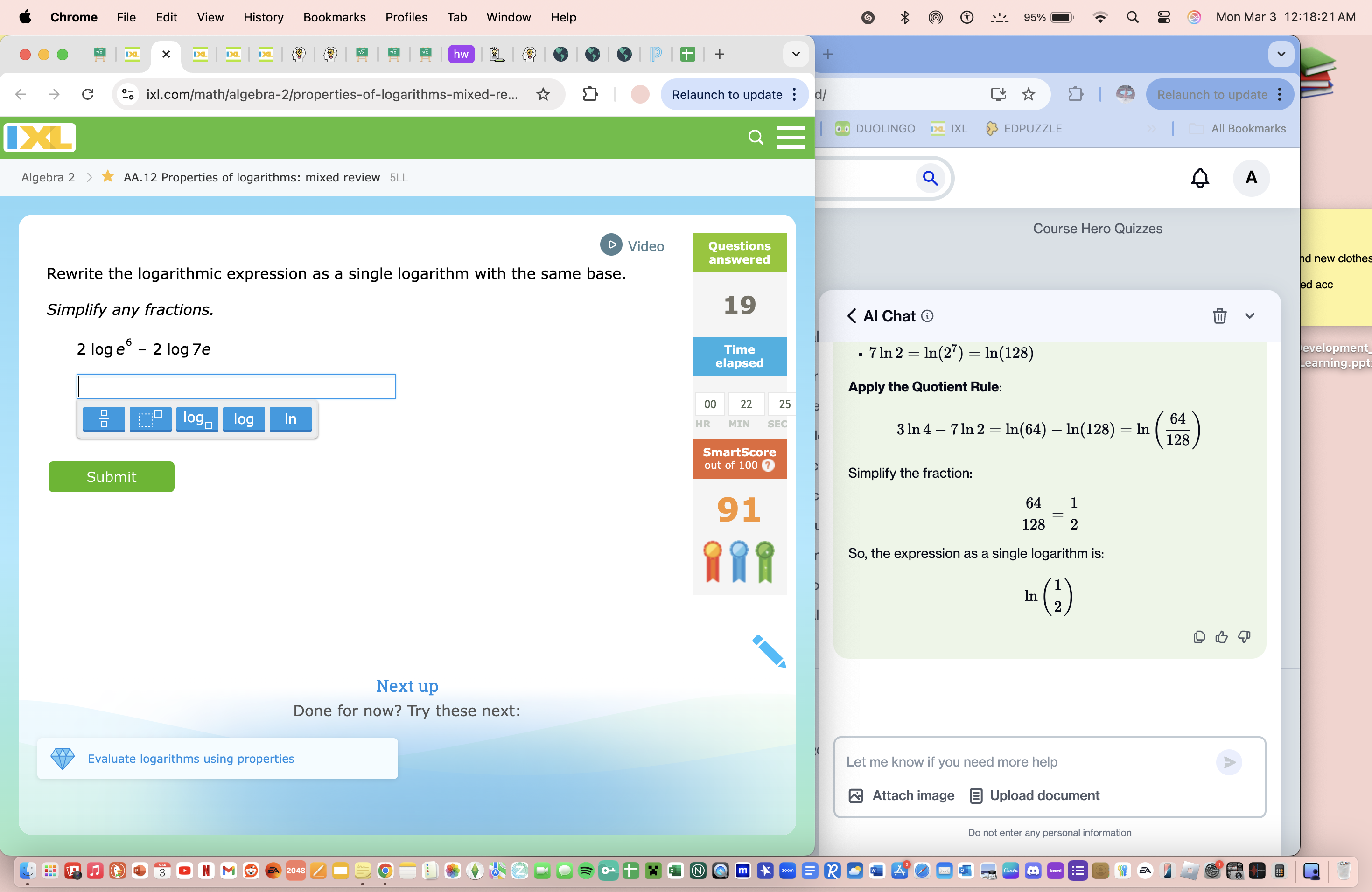
Task: Delete the AI Chat conversation
Action: tap(1220, 316)
